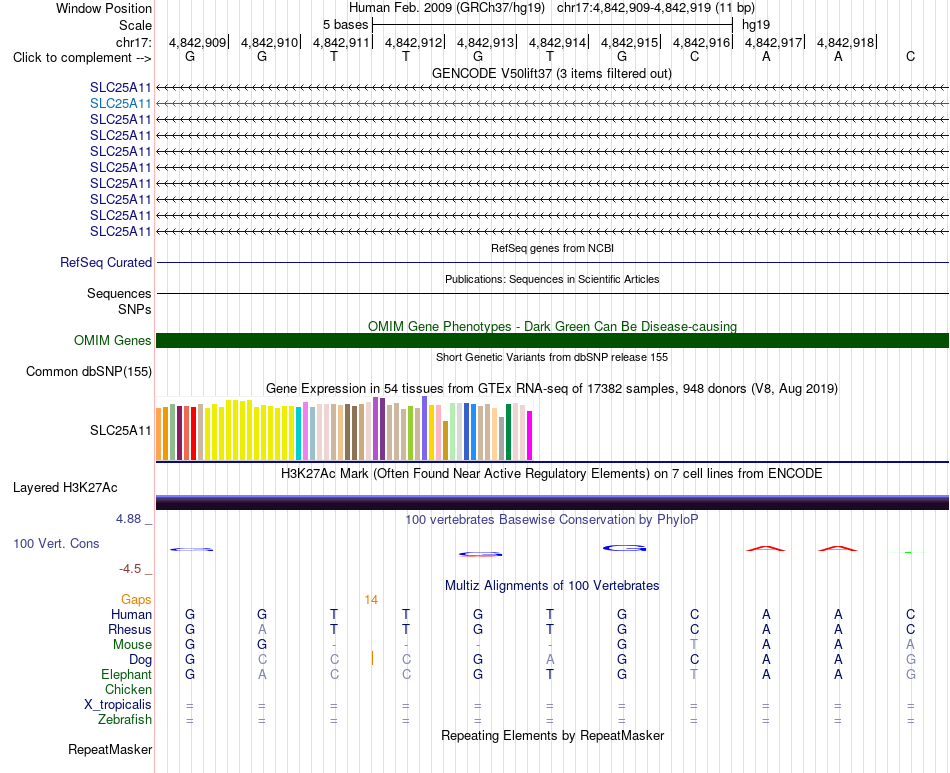Screen dimensions: 950x773
Task: Click the 'Repeating Elements by RepeatMasker' title
Action: pos(552,735)
